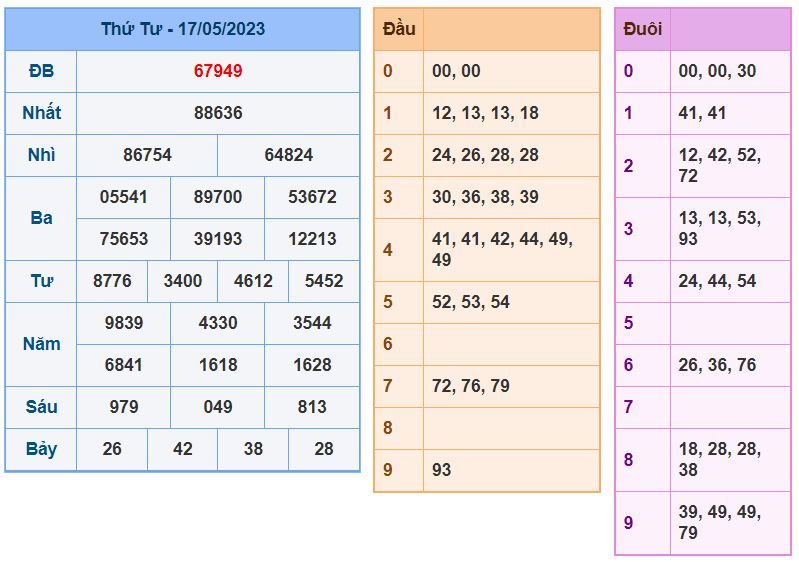Select seventh prize number 42 in Bảy row

[x=182, y=449]
